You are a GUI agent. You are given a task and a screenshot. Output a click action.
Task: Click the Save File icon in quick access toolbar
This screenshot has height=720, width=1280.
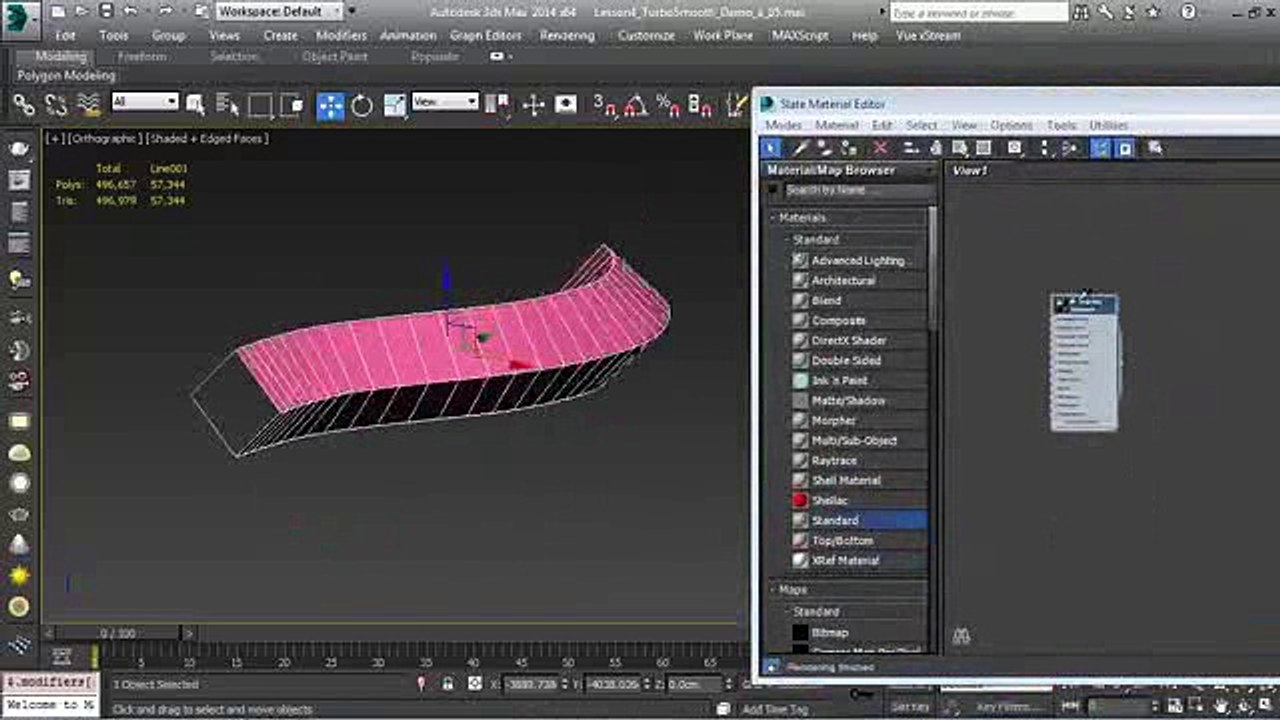[x=106, y=12]
